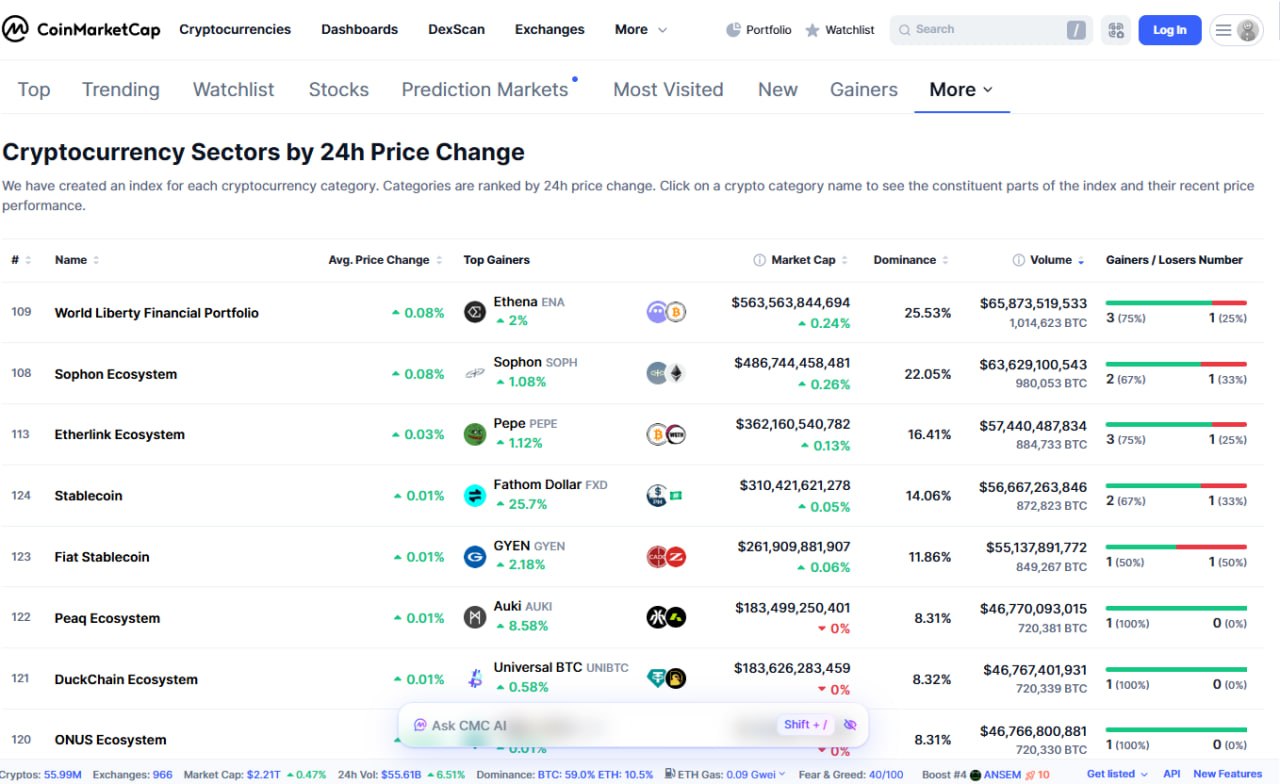The image size is (1280, 784).
Task: Click the info icon beside Volume
Action: (1019, 260)
